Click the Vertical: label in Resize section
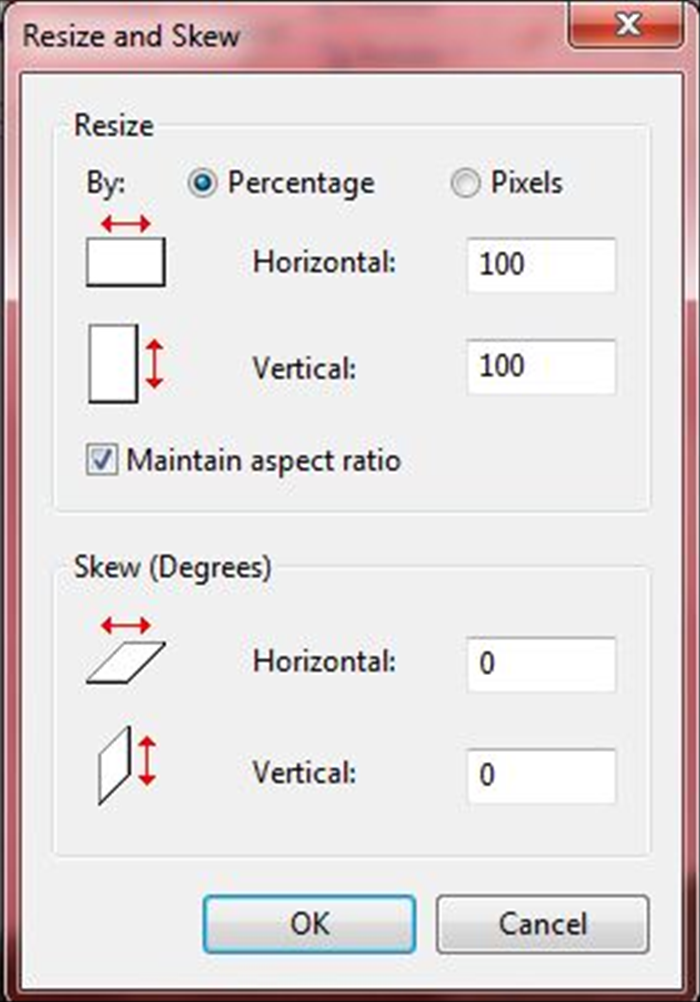The height and width of the screenshot is (1002, 700). coord(304,368)
